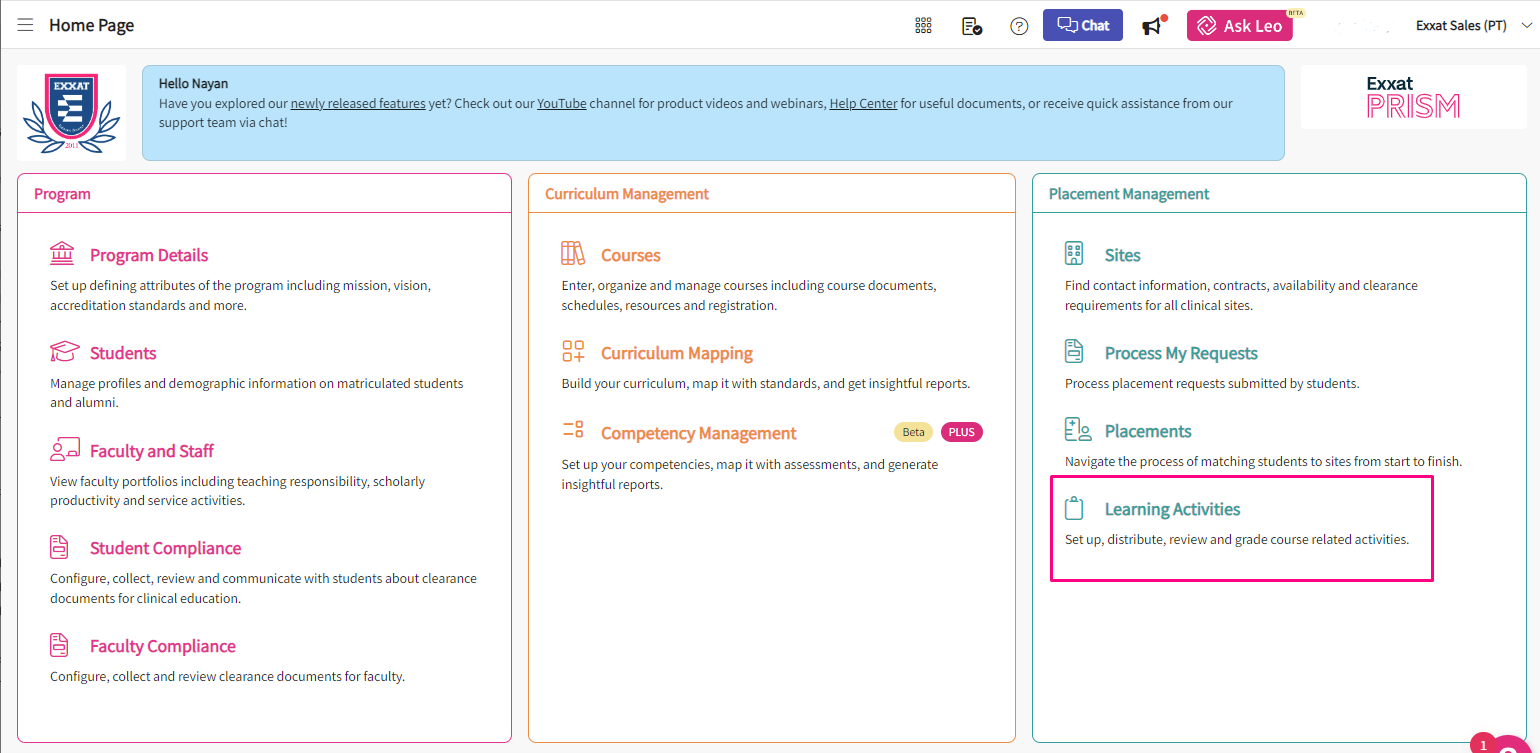Click the Process My Requests icon
The image size is (1540, 753).
click(x=1075, y=352)
